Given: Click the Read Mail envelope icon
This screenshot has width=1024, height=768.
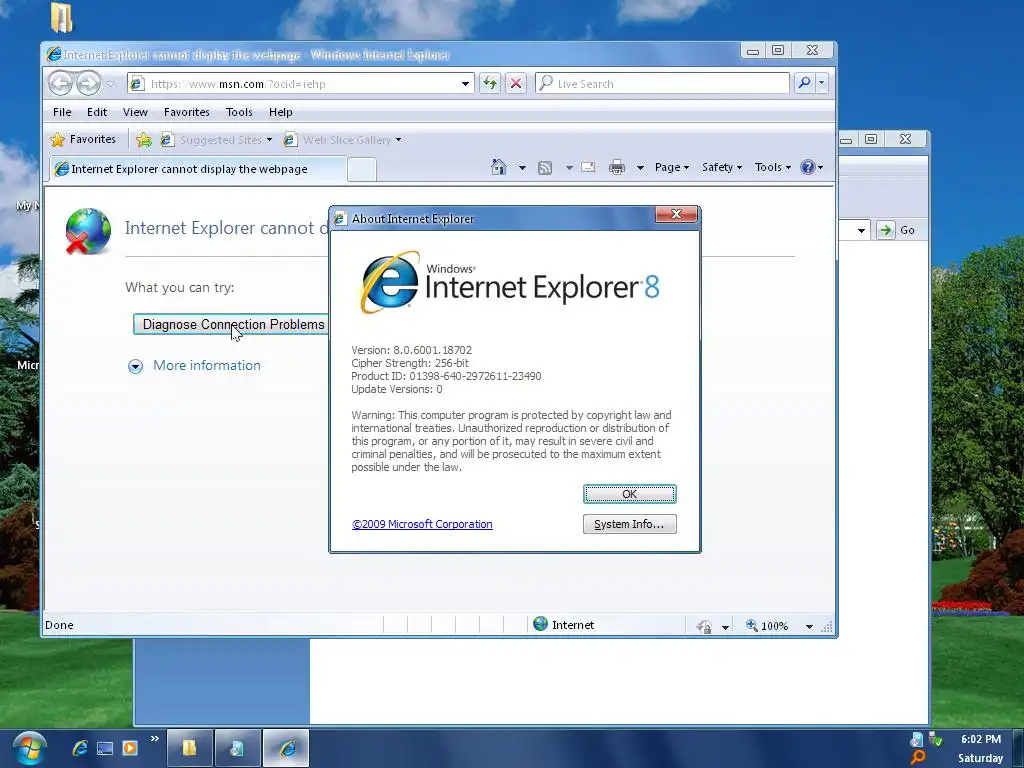Looking at the screenshot, I should click(588, 167).
